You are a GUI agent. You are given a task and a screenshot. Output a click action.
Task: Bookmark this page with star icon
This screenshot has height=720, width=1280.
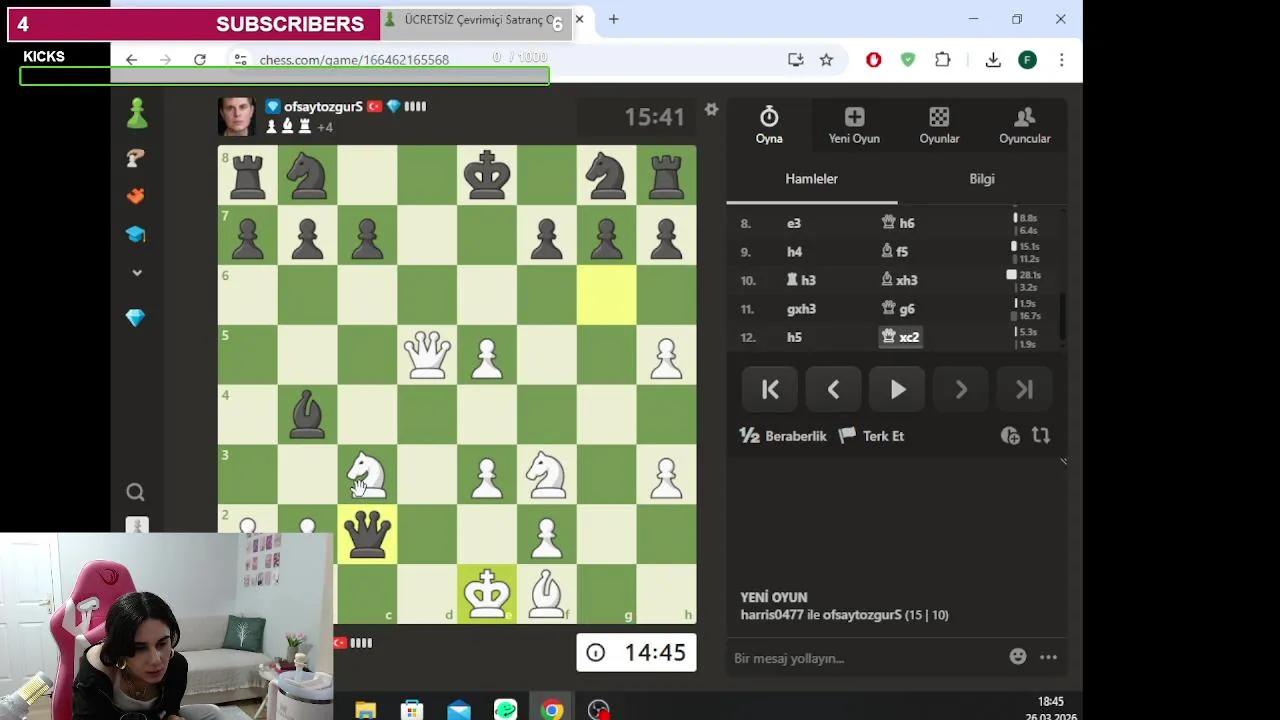point(826,60)
